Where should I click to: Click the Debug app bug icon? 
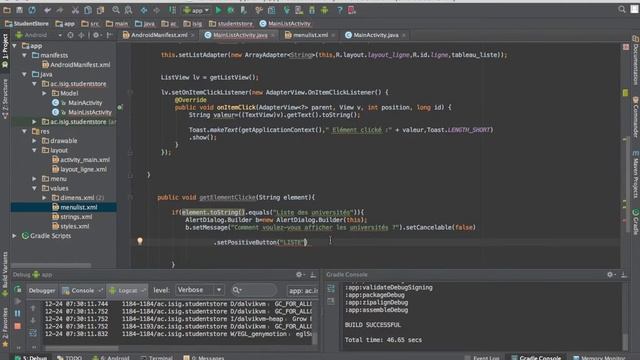pyautogui.click(x=231, y=10)
